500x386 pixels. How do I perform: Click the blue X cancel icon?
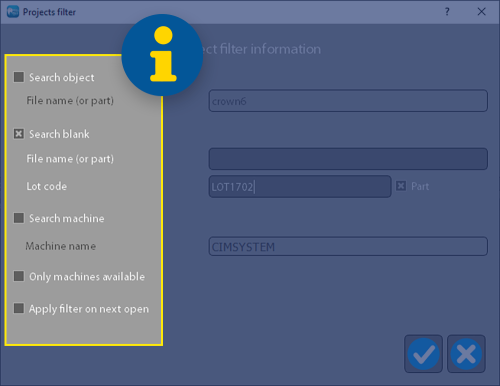(x=466, y=354)
